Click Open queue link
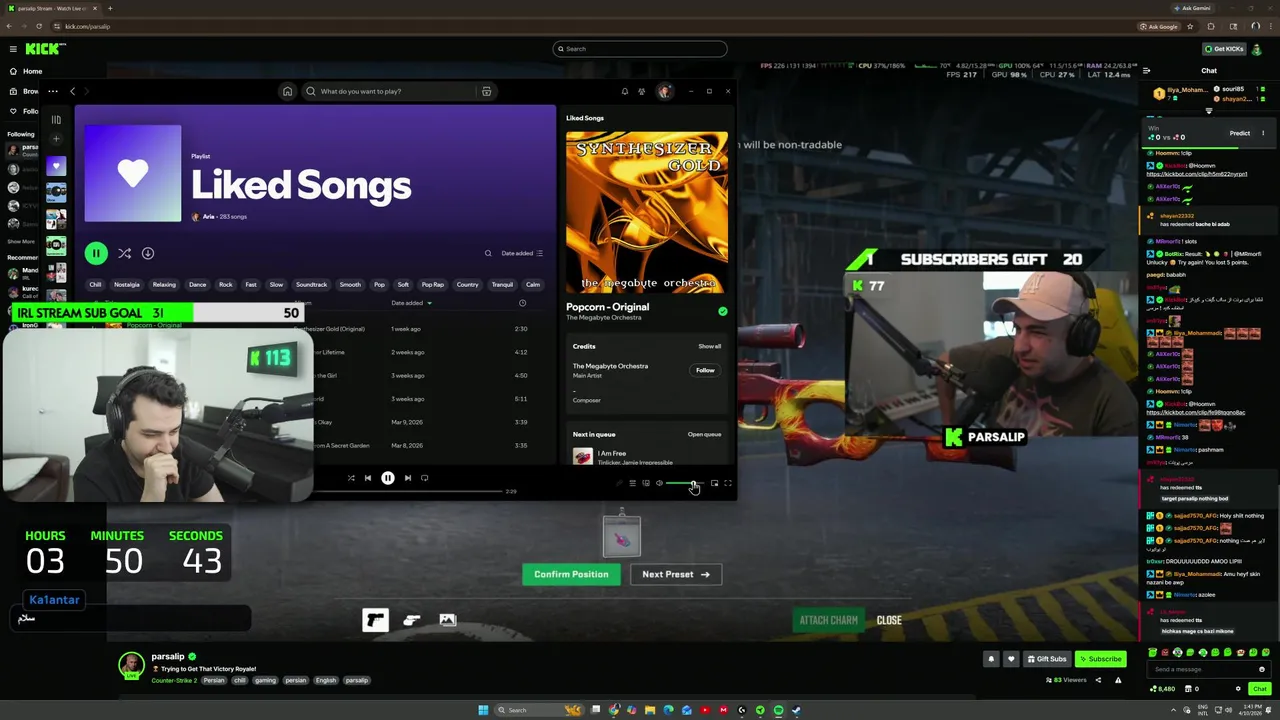1280x720 pixels. point(704,434)
